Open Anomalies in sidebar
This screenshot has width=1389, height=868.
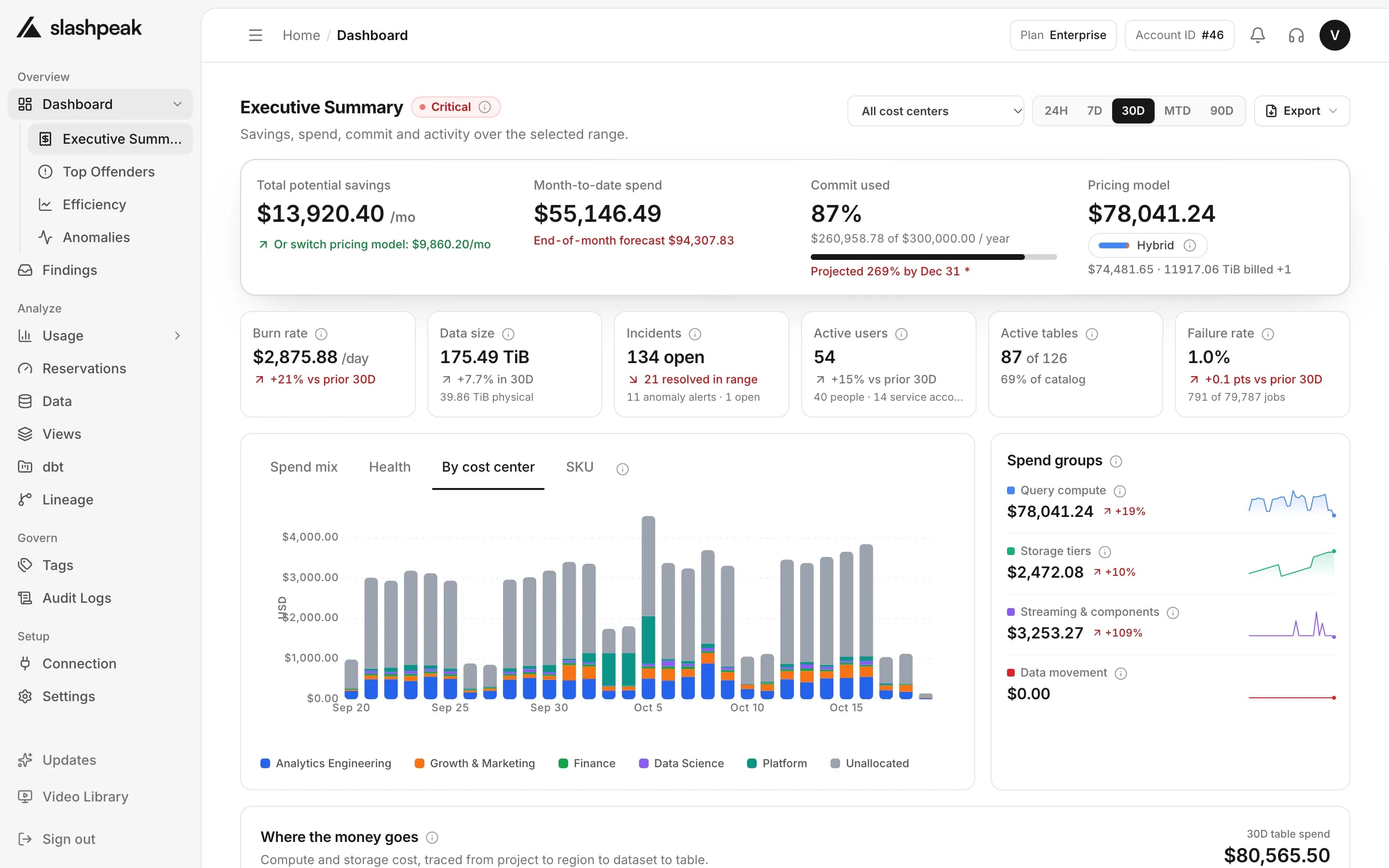(110, 237)
